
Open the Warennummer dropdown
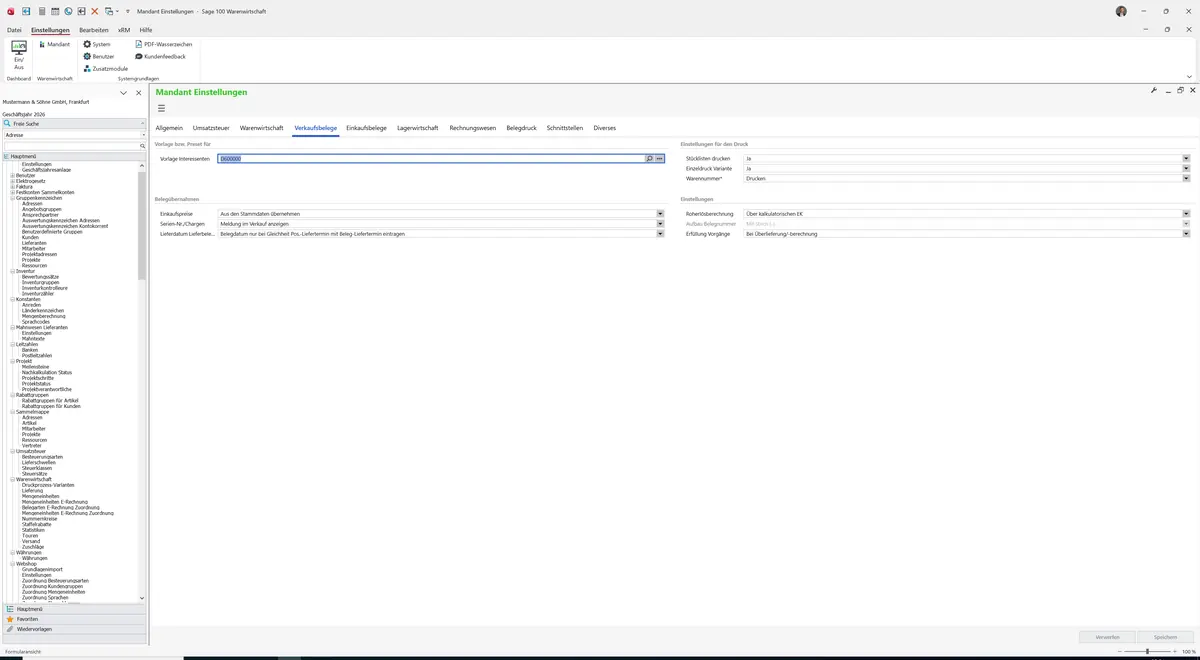click(1187, 178)
